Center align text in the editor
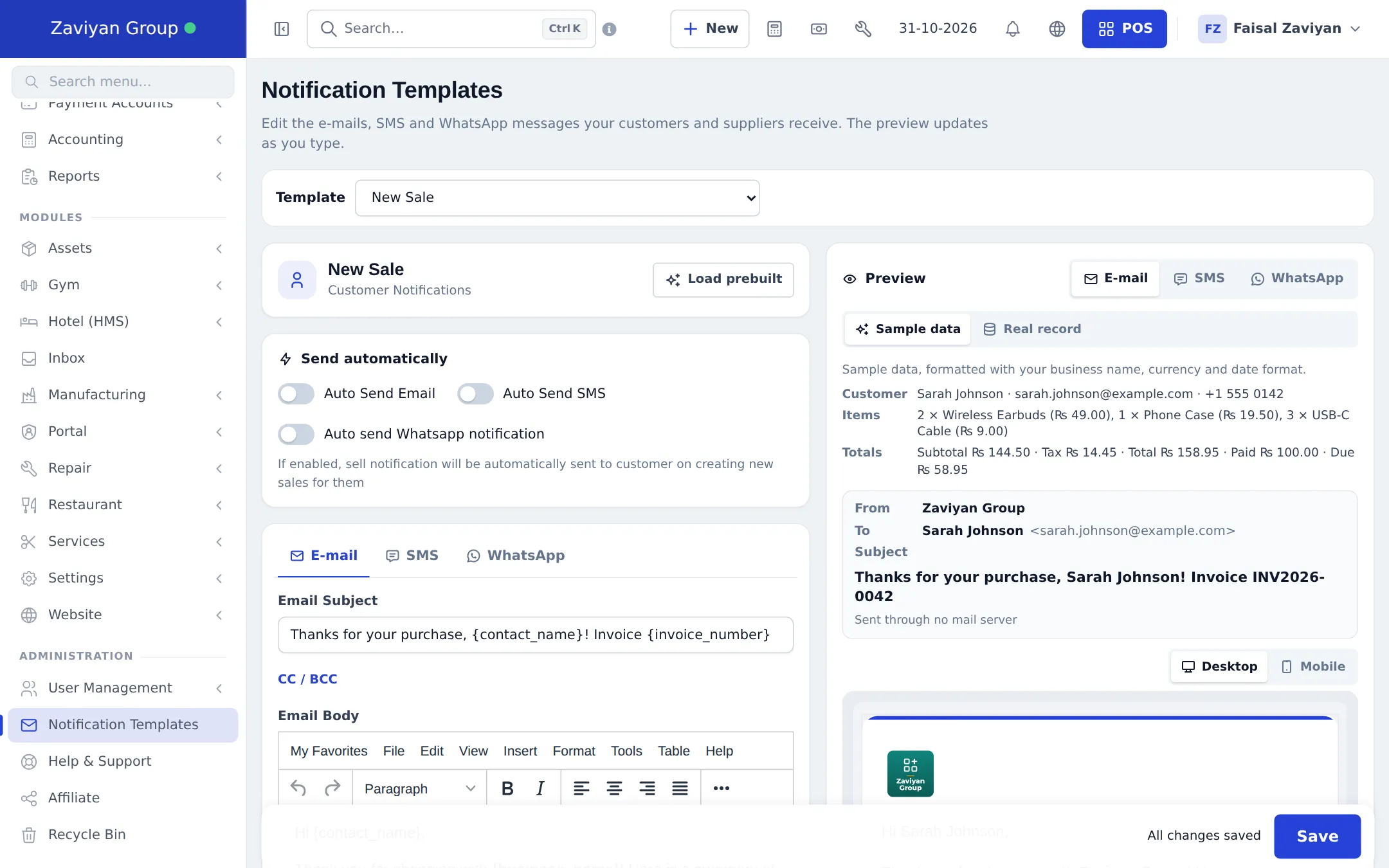The height and width of the screenshot is (868, 1389). click(614, 788)
